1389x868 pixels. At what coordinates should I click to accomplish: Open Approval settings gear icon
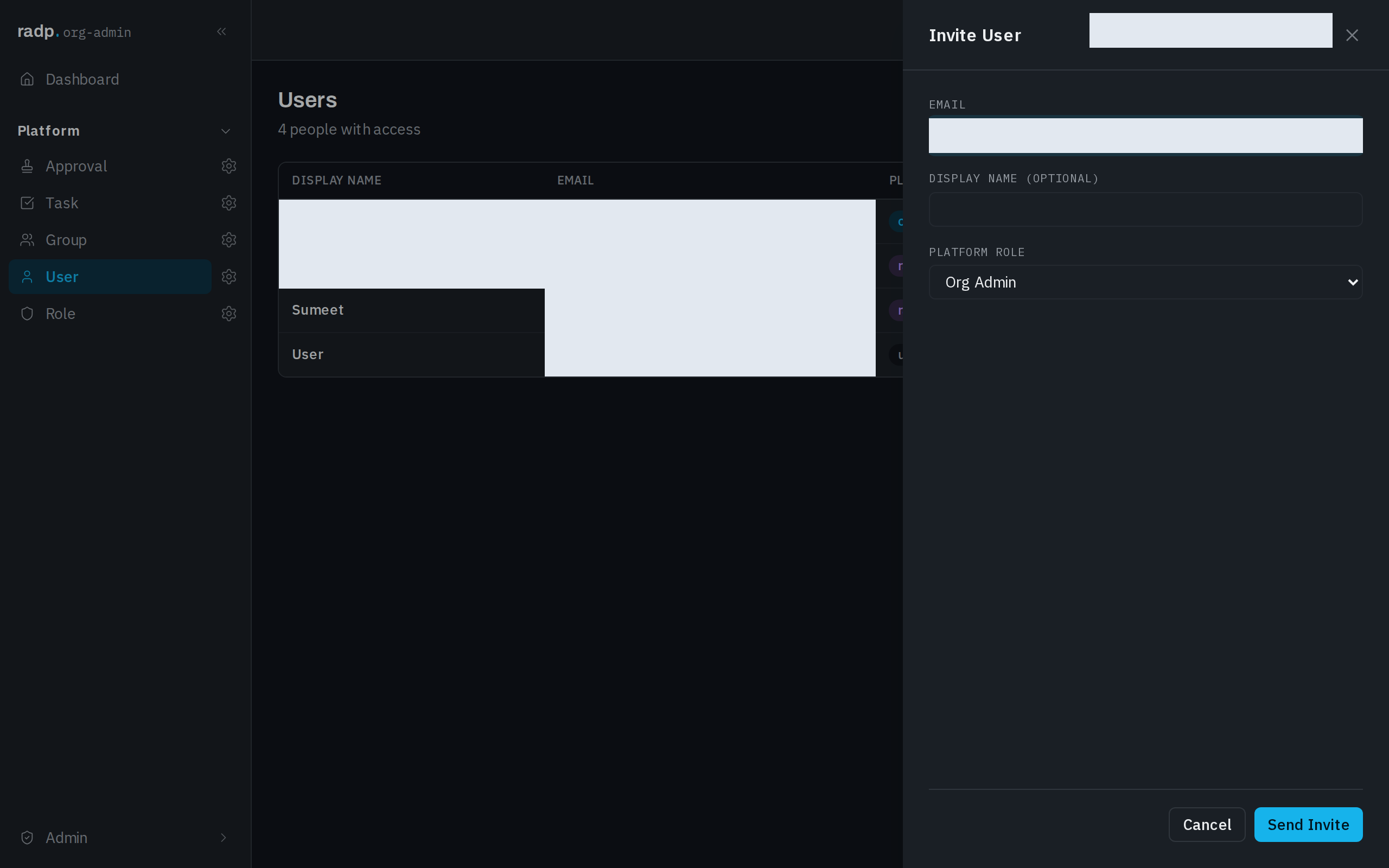click(x=229, y=166)
